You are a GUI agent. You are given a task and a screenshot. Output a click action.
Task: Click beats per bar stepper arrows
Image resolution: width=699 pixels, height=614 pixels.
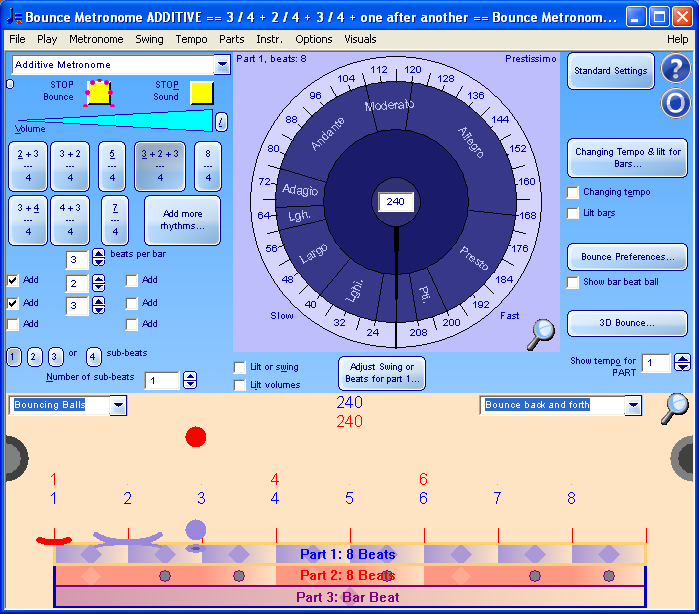(99, 258)
